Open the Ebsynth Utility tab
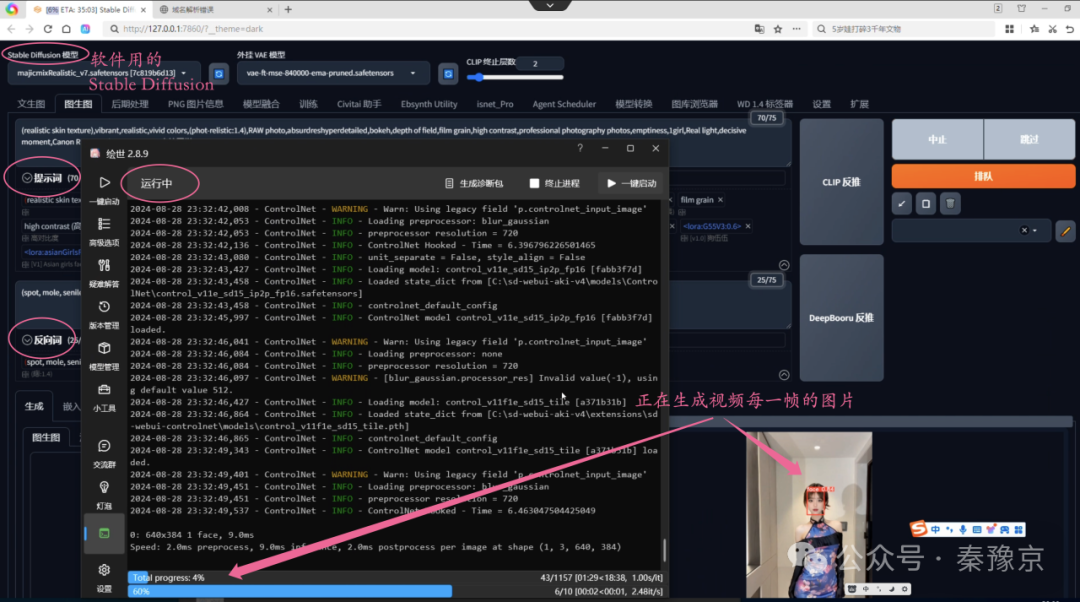This screenshot has width=1080, height=602. coord(429,104)
